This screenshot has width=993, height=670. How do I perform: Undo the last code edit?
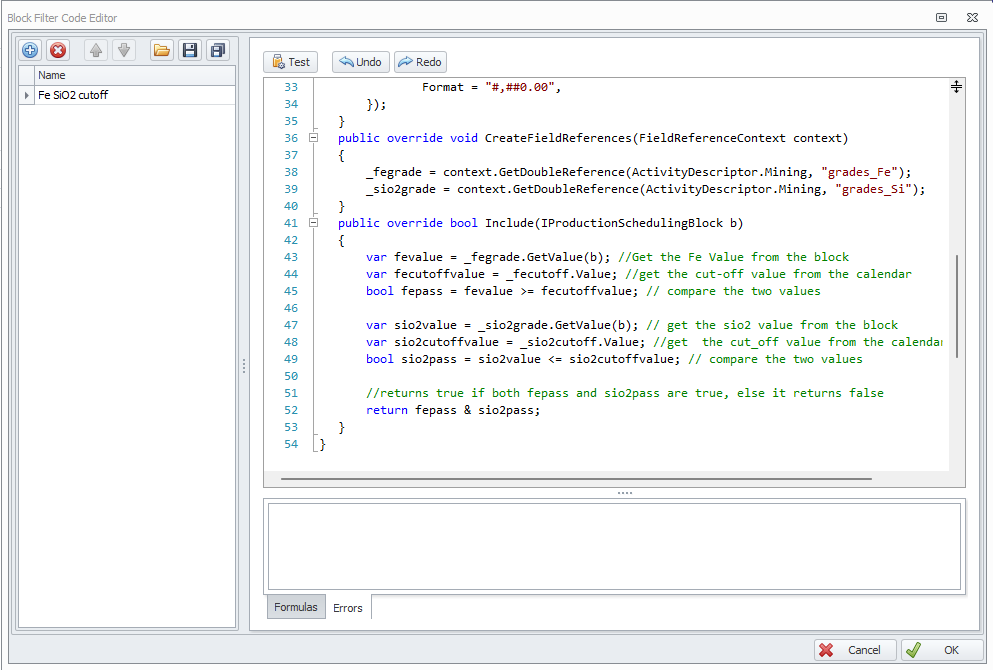pyautogui.click(x=360, y=62)
